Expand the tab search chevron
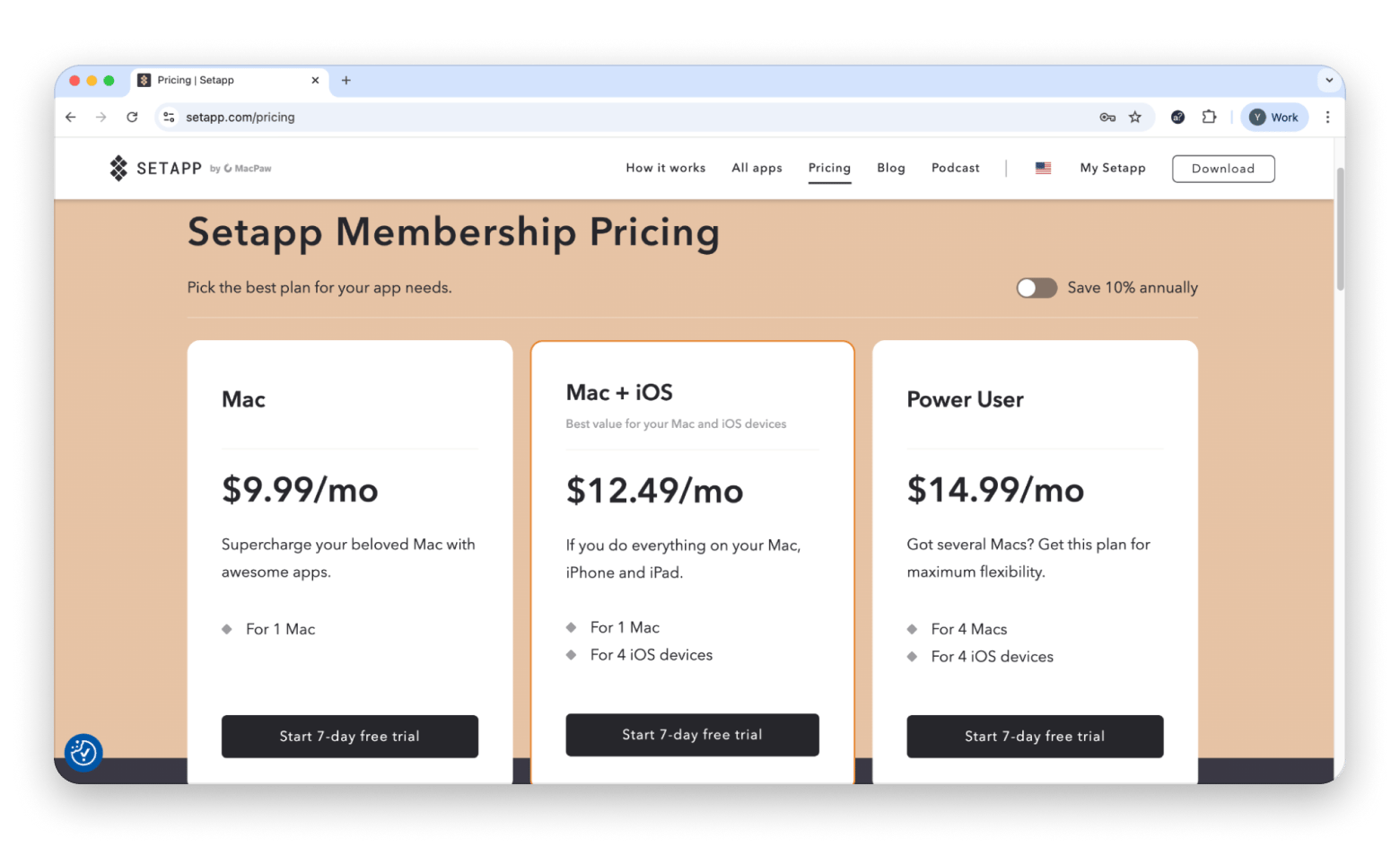The image size is (1400, 856). (1329, 80)
